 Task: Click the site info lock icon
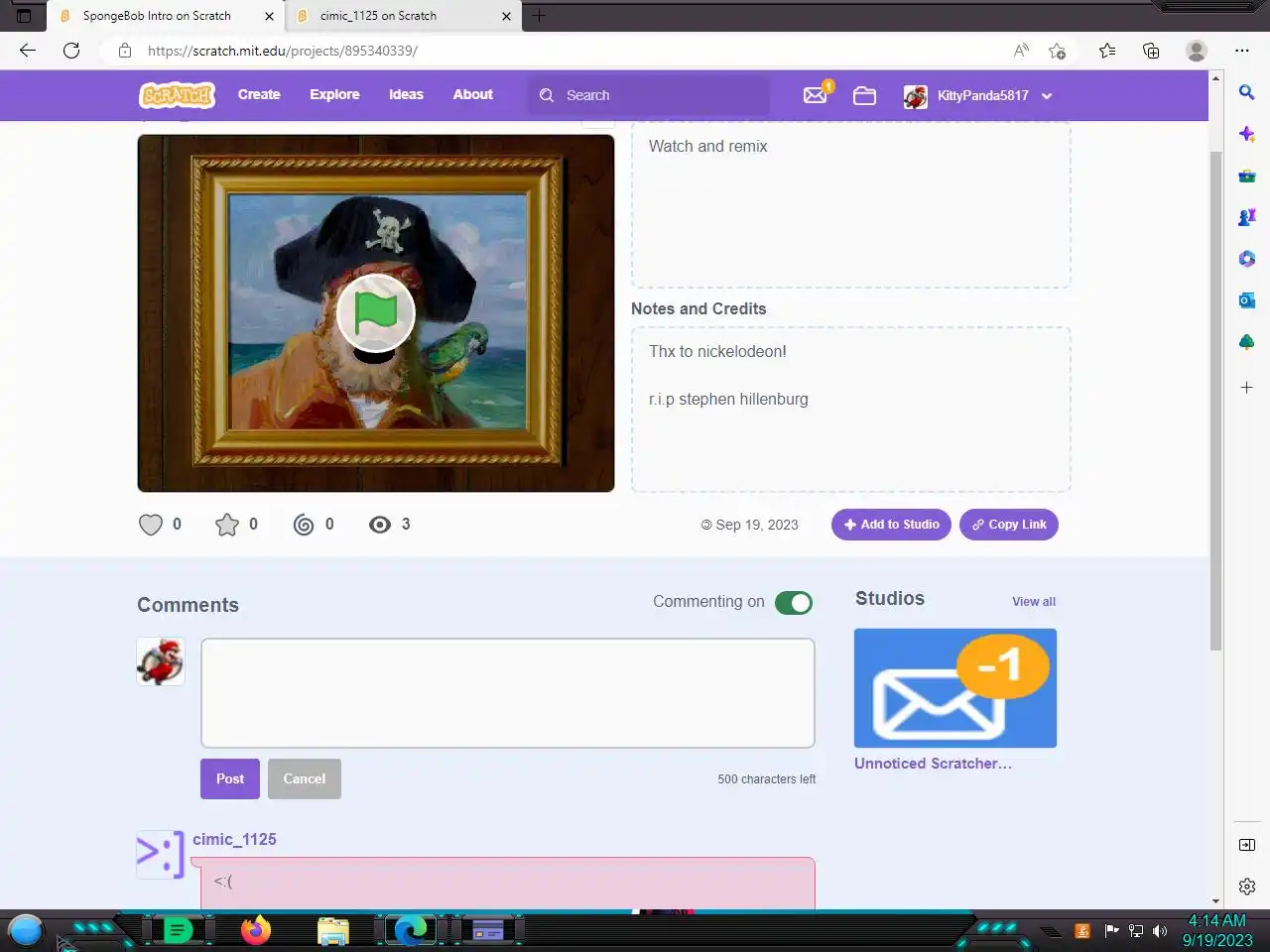125,51
